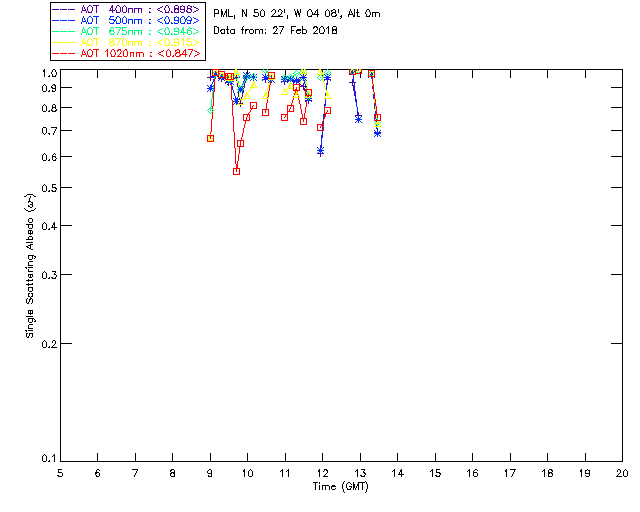Click the x-axis tick label 12
Screen dimensions: 640x512
[x=322, y=473]
